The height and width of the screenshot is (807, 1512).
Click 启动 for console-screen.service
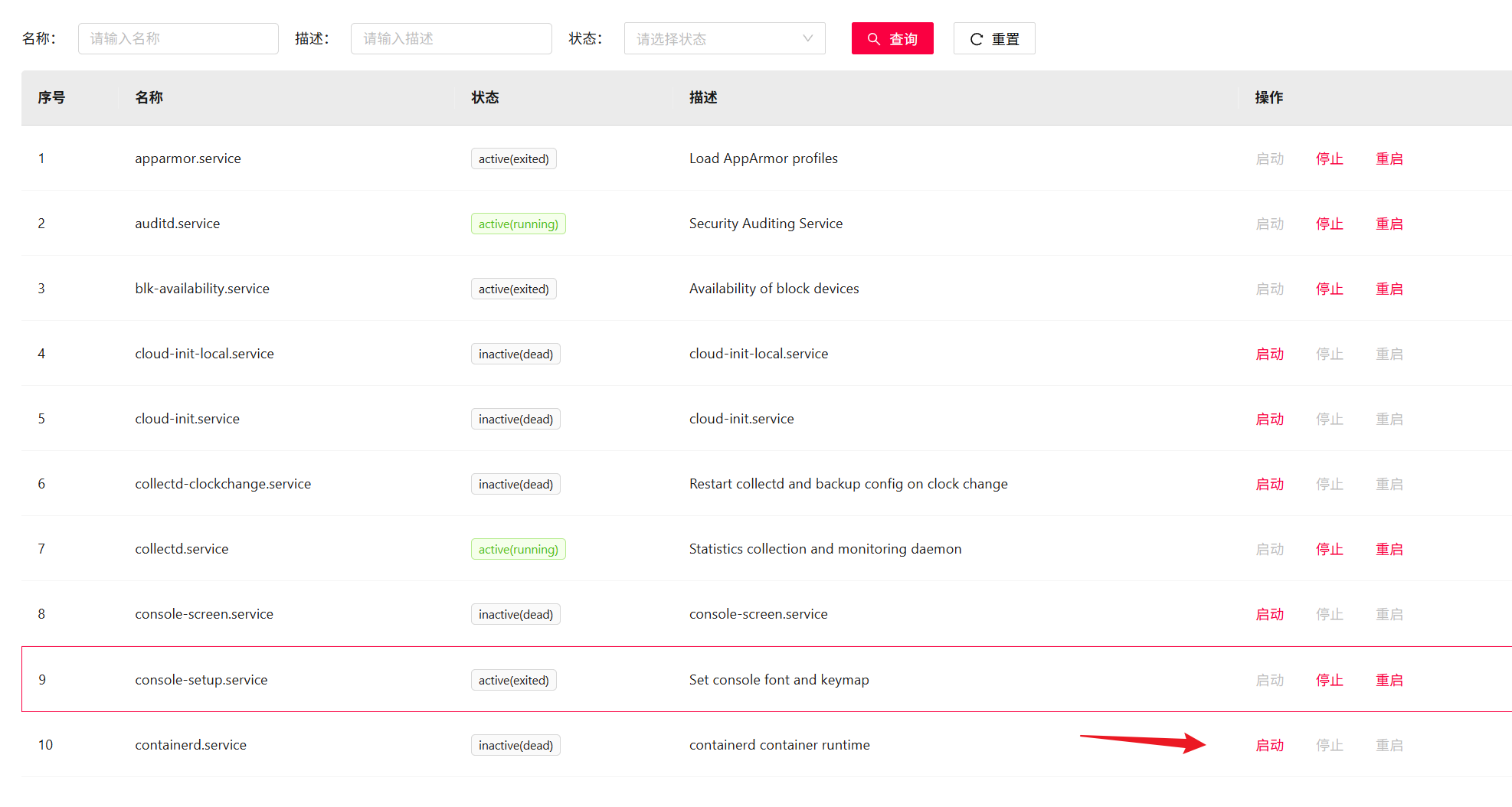click(1270, 614)
